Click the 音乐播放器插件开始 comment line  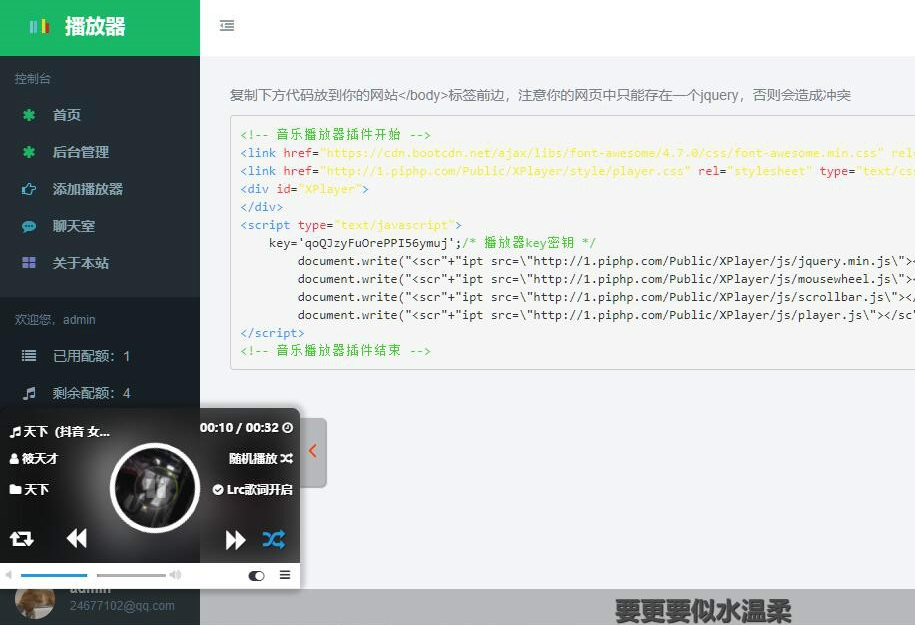(x=336, y=135)
